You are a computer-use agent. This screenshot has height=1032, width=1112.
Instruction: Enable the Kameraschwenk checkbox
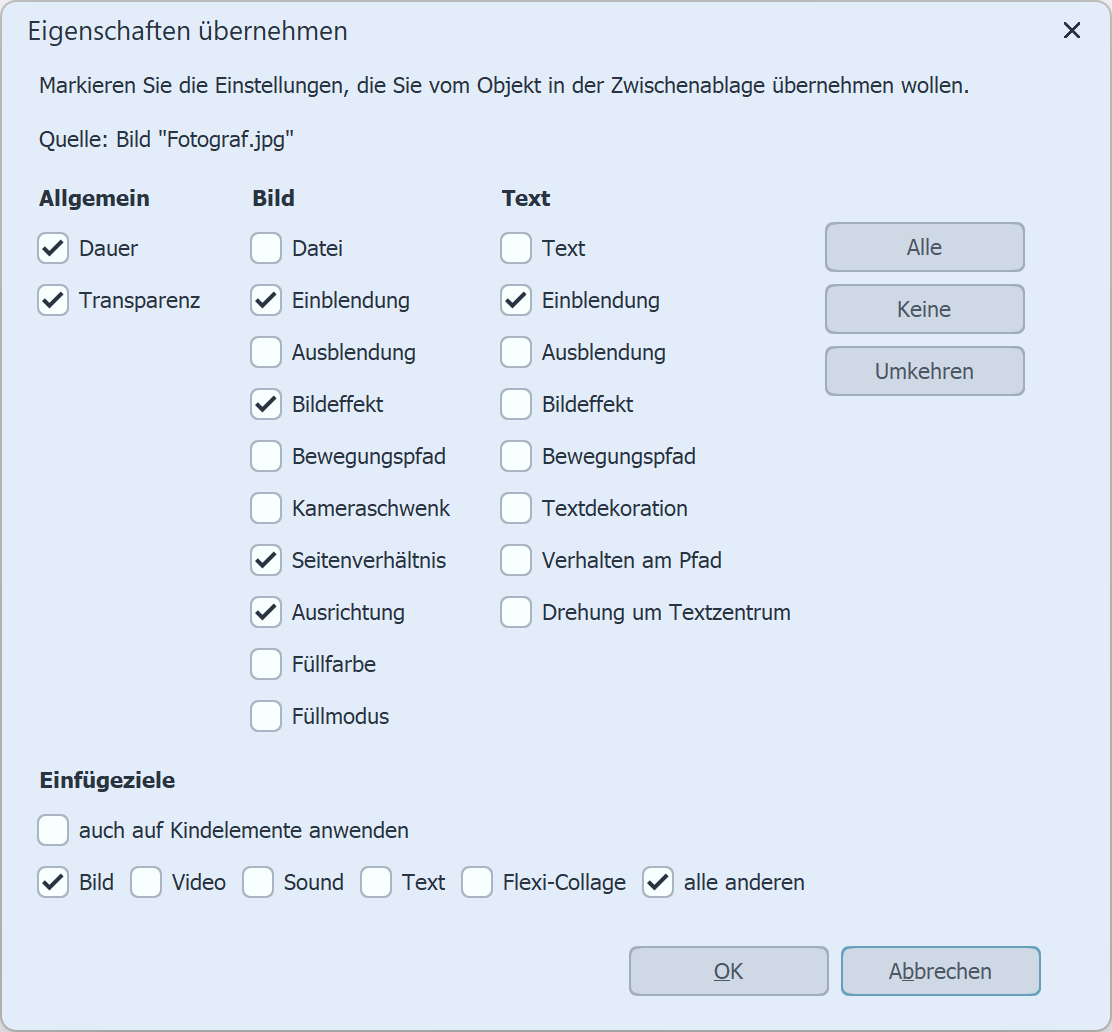click(x=266, y=508)
